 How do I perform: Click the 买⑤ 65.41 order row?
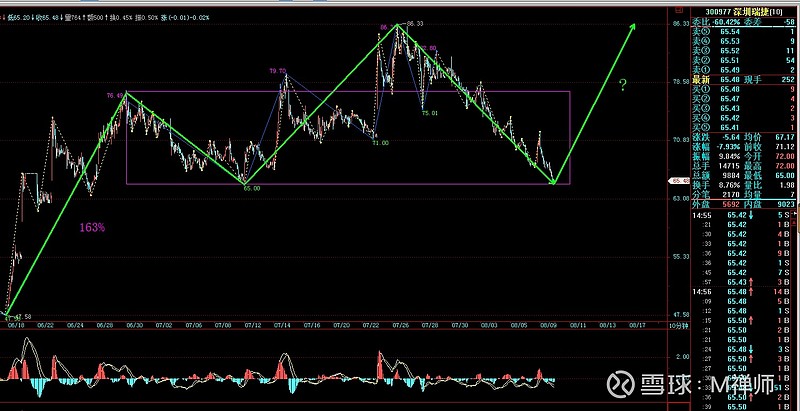click(744, 127)
